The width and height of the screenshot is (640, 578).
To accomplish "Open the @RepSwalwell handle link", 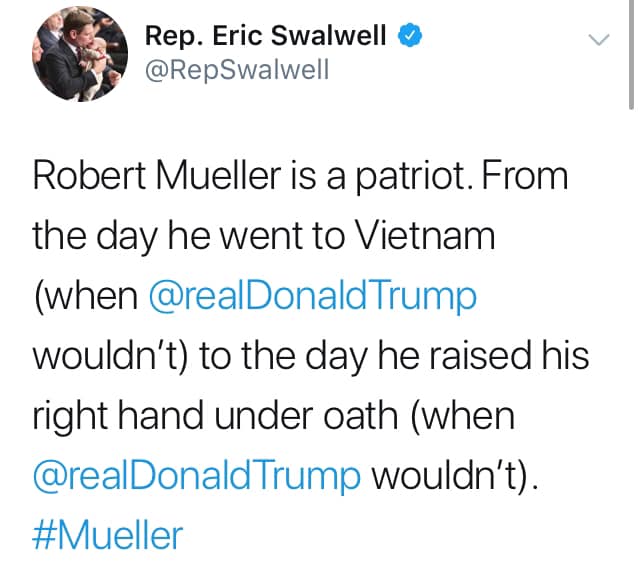I will (237, 70).
